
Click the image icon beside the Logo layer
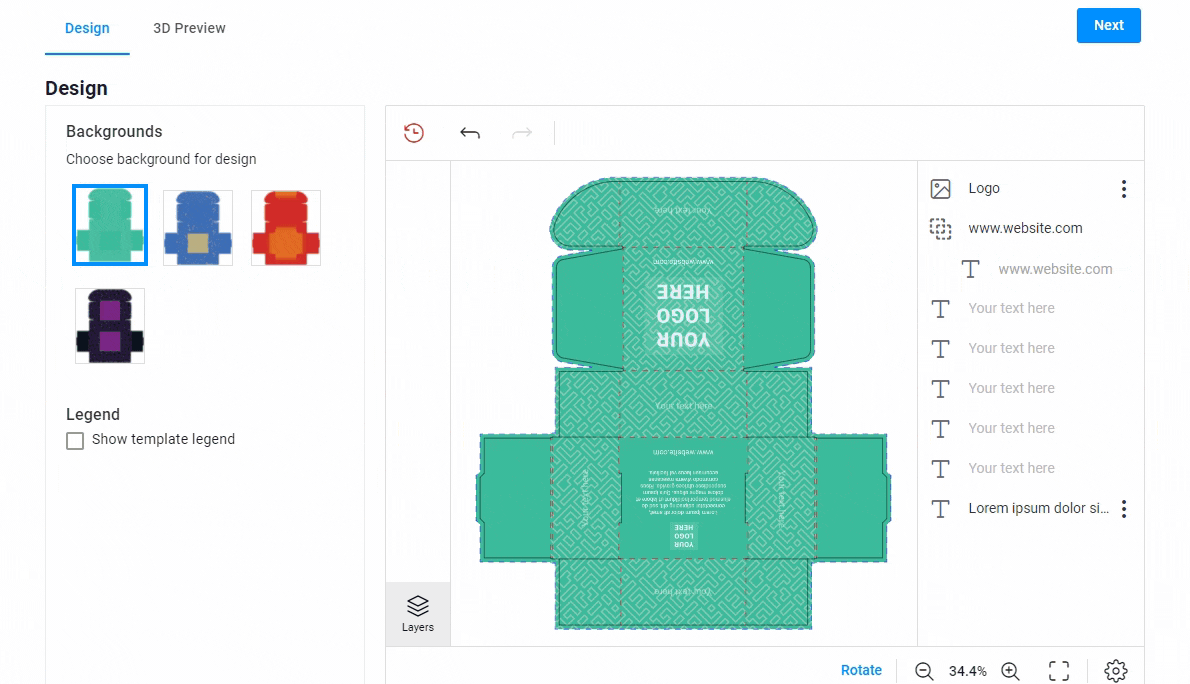click(940, 188)
